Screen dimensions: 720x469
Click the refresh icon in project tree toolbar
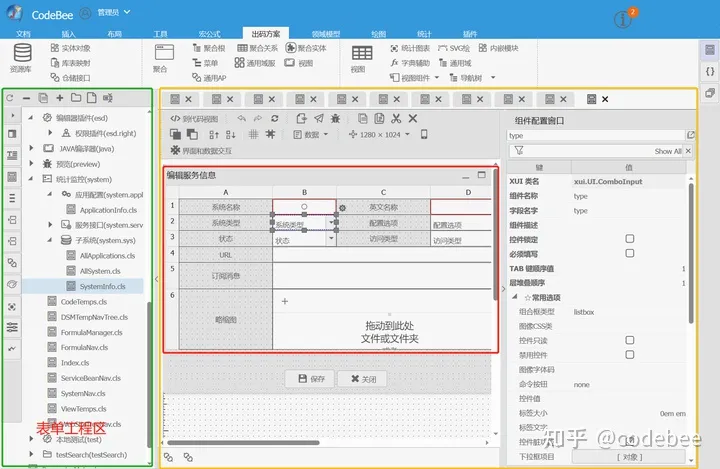[10, 98]
